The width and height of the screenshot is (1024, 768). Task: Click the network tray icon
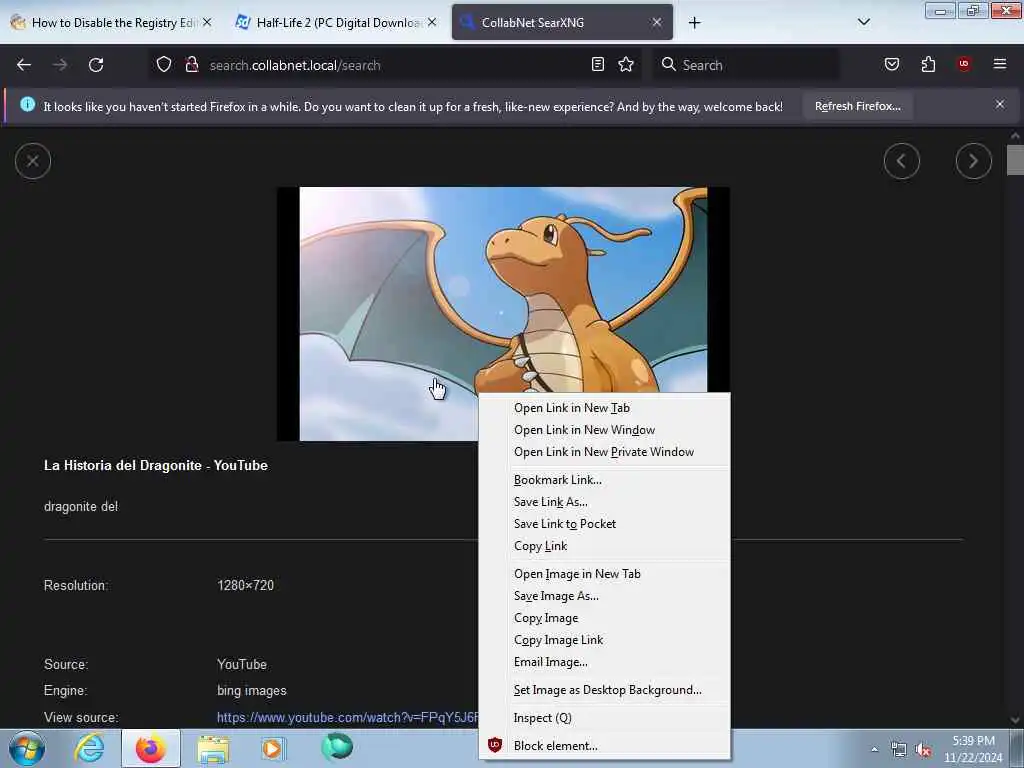(x=899, y=750)
